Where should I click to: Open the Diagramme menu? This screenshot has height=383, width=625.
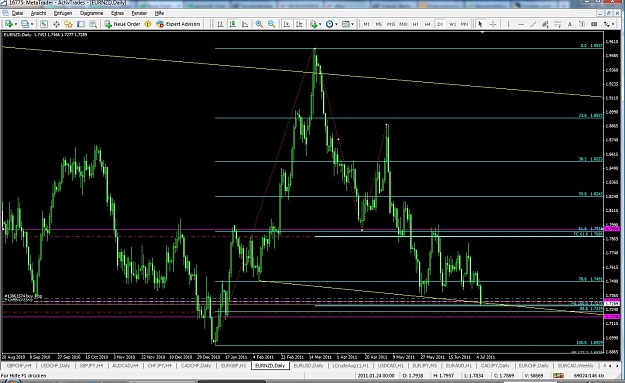(91, 13)
